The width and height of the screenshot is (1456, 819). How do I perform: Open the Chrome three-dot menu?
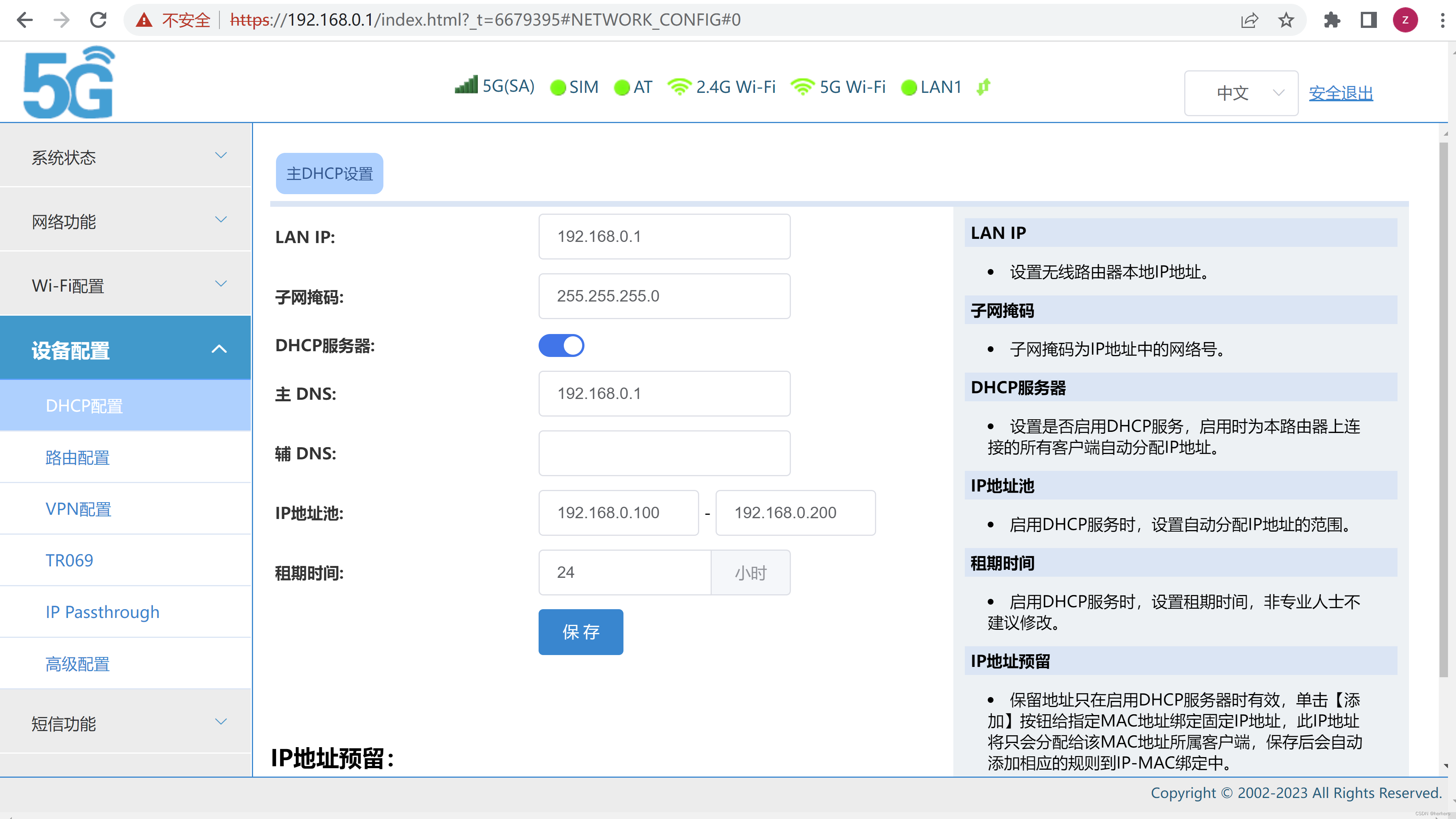pos(1442,20)
